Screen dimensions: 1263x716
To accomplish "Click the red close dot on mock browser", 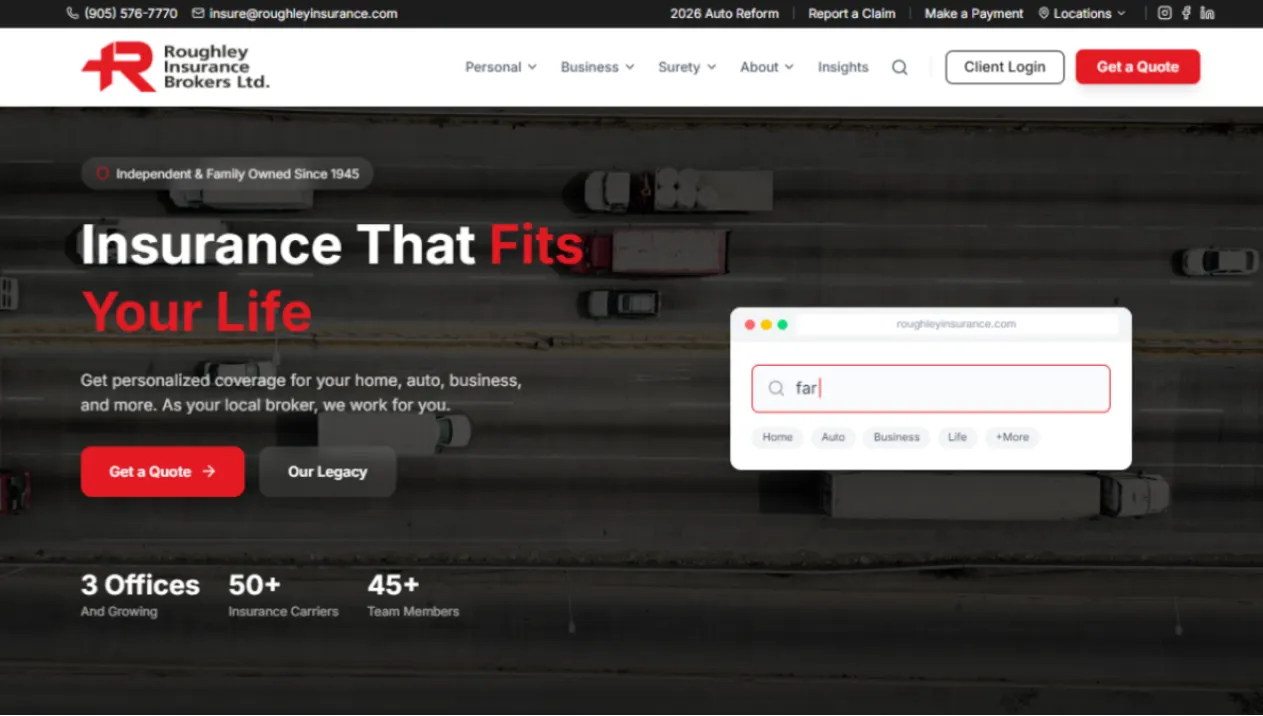I will (x=750, y=325).
